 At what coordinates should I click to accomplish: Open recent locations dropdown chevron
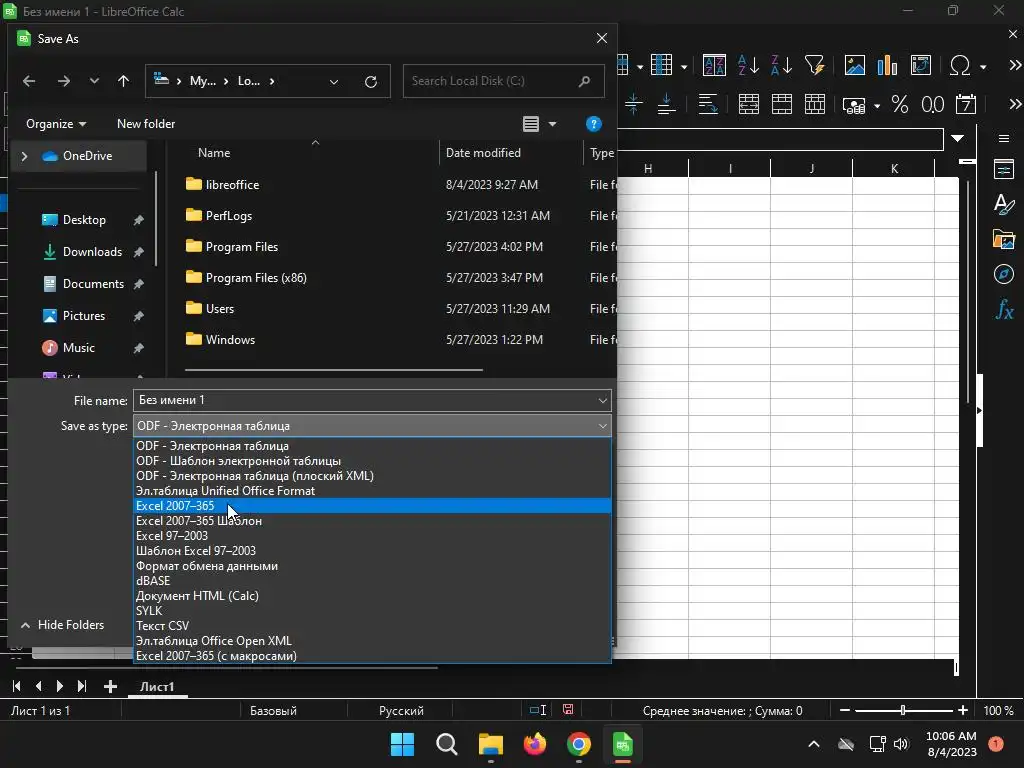pyautogui.click(x=94, y=81)
